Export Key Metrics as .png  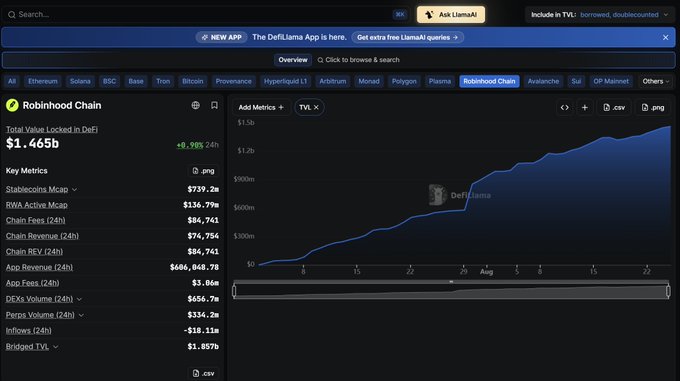tap(203, 171)
